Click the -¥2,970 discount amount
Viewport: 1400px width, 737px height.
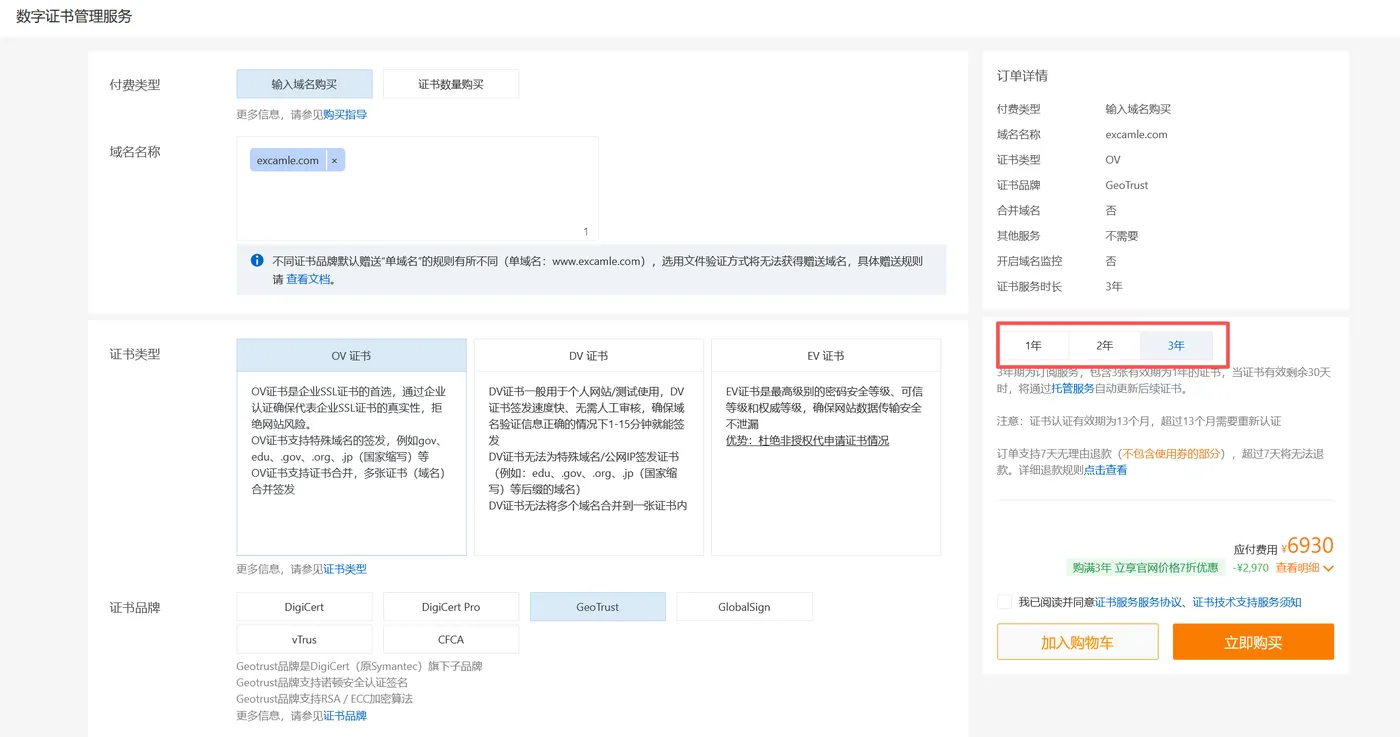click(1250, 568)
